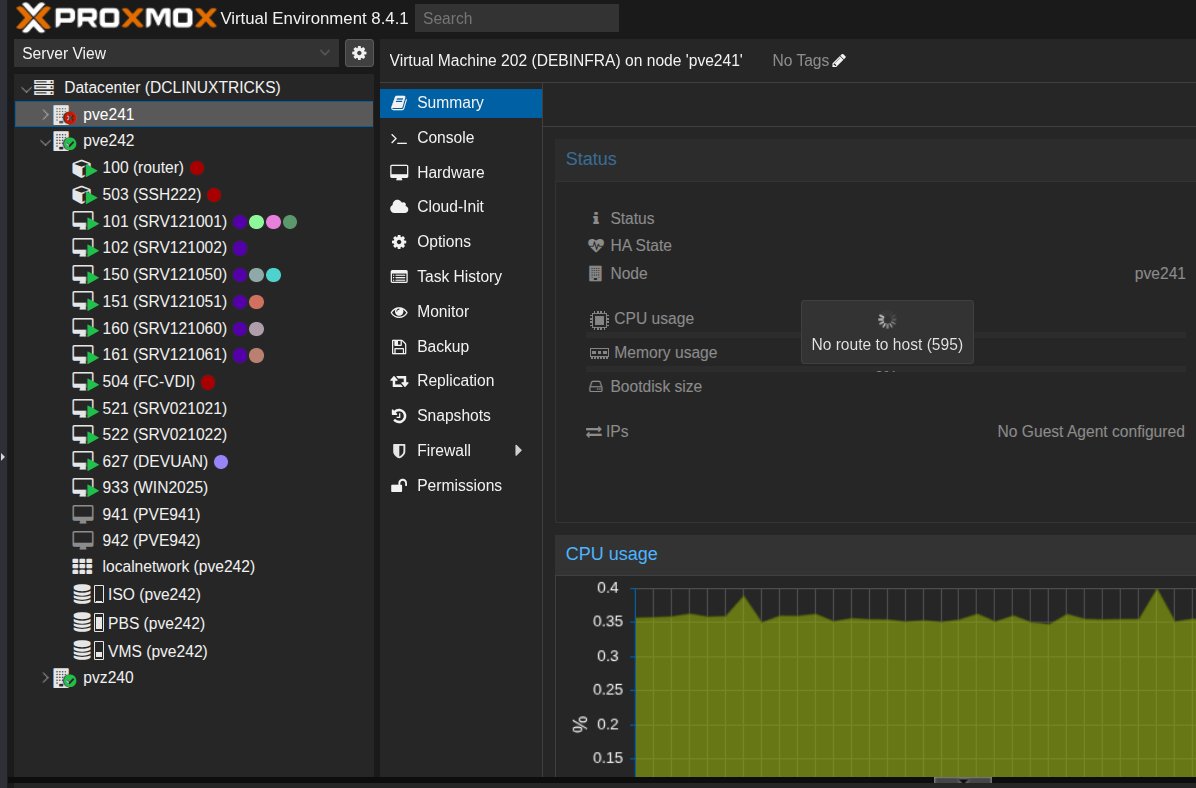Click the Monitor eye icon

(x=399, y=312)
